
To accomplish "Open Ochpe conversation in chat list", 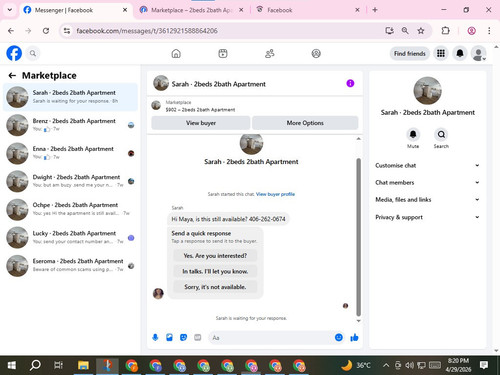I will pyautogui.click(x=70, y=209).
